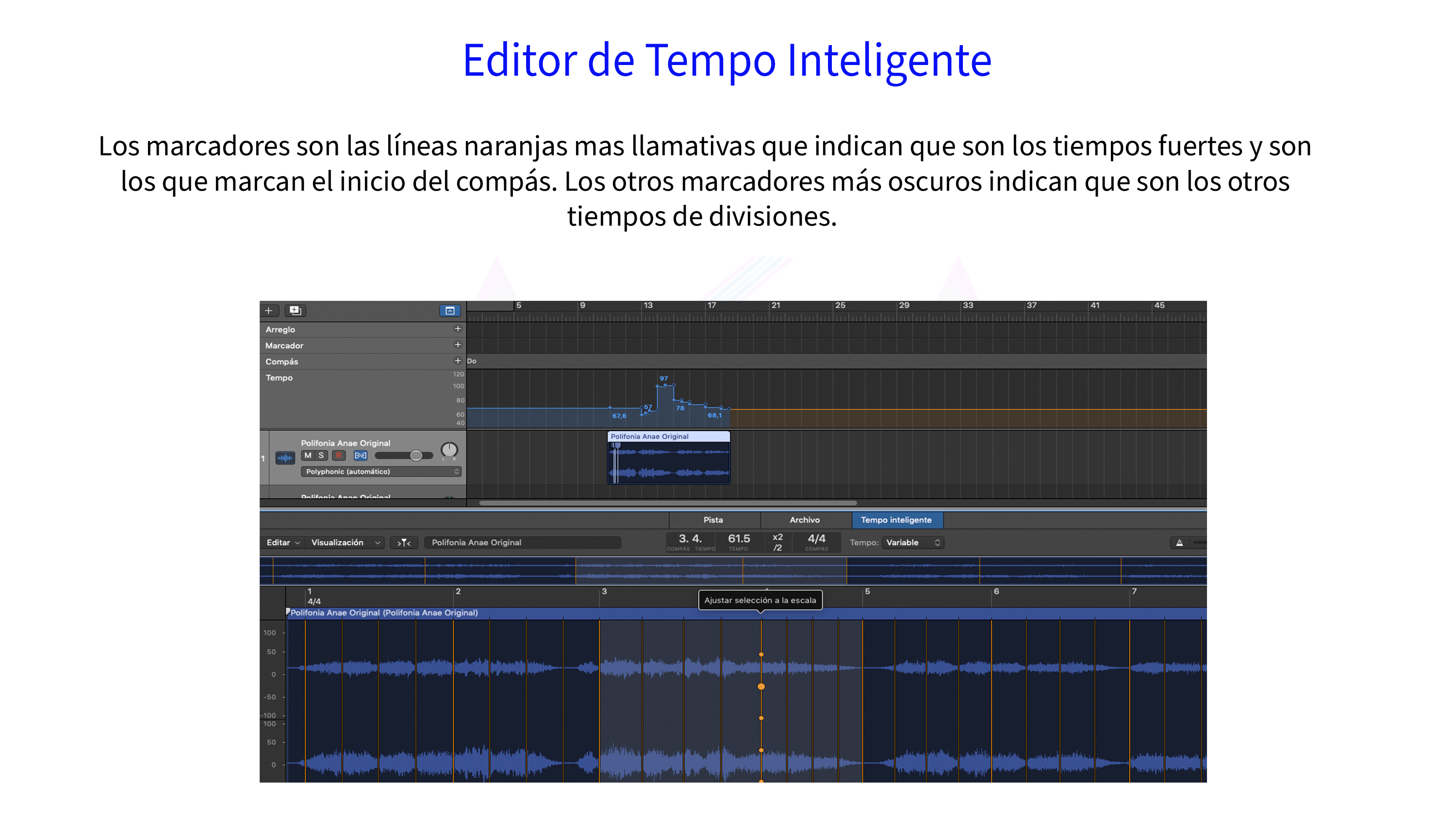Add an item to the Marcador track
This screenshot has height=819, width=1456.
point(458,345)
